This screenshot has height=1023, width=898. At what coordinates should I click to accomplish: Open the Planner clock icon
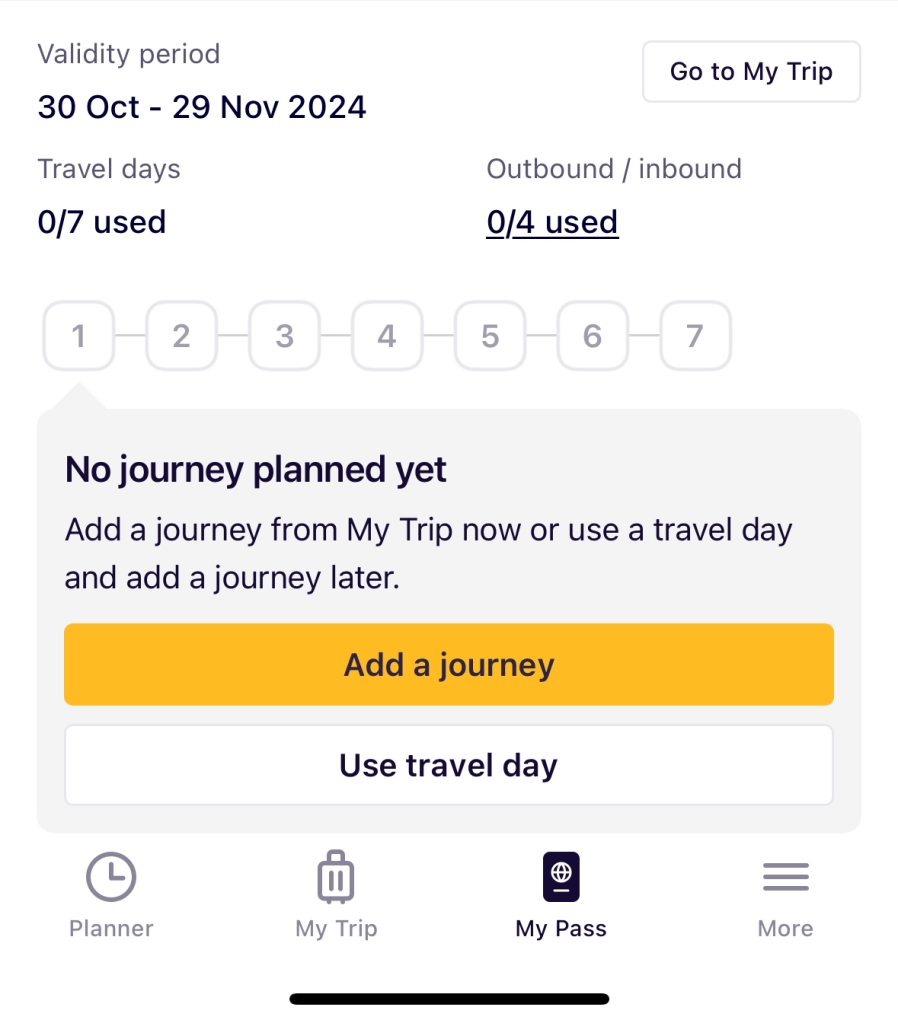pos(111,876)
